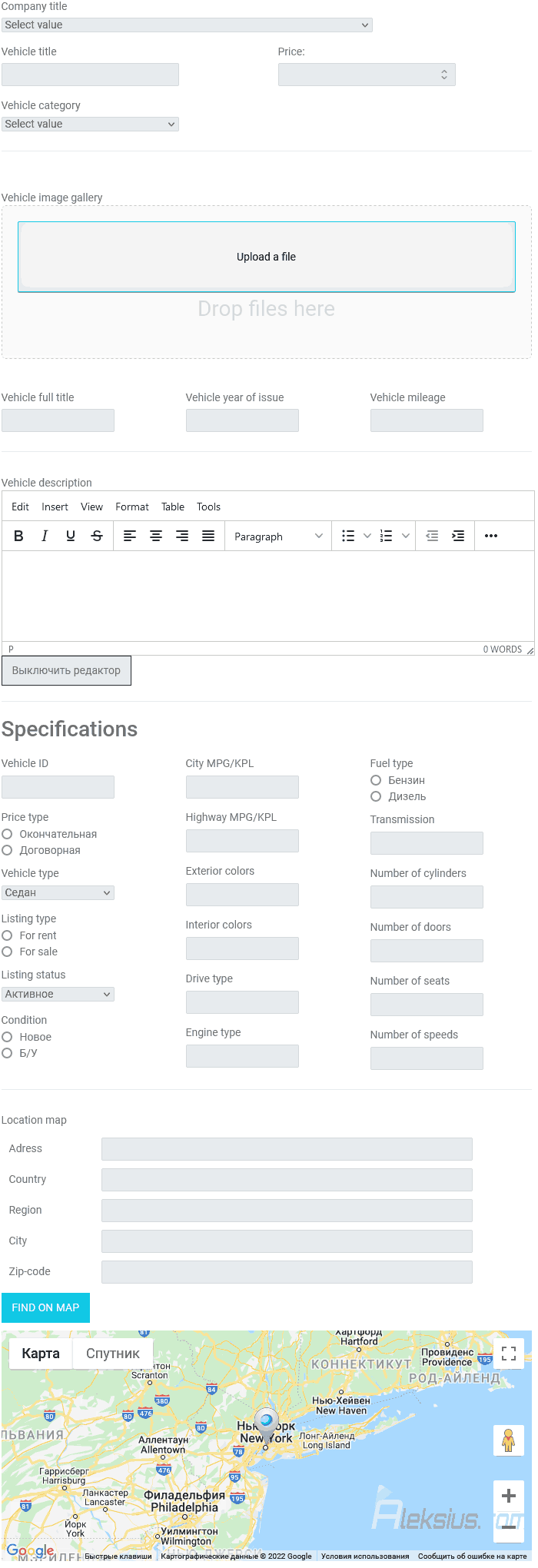
Task: Adjust Price field stepper arrows
Action: [444, 75]
